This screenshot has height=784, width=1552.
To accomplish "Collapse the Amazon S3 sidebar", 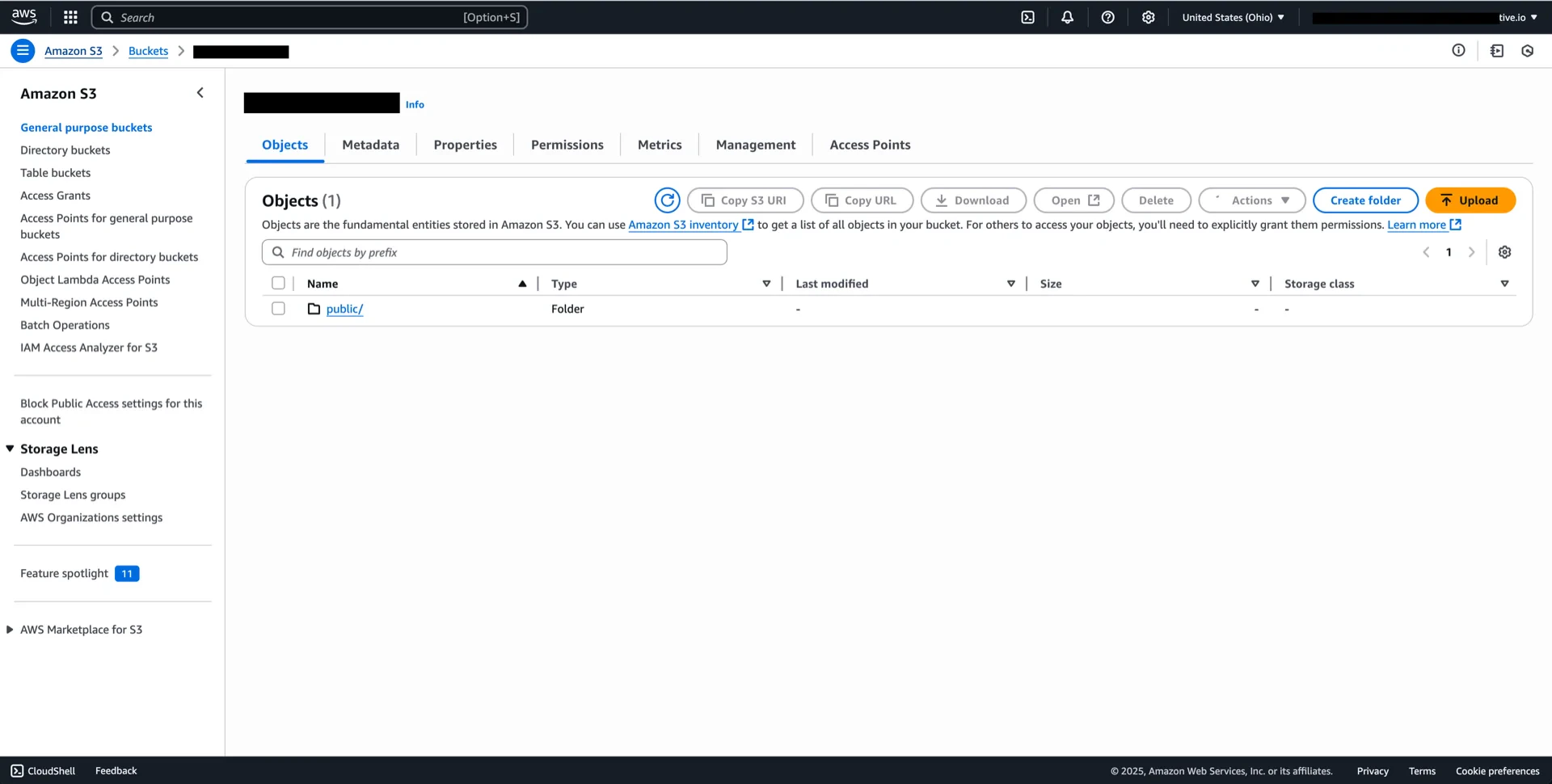I will (x=200, y=93).
